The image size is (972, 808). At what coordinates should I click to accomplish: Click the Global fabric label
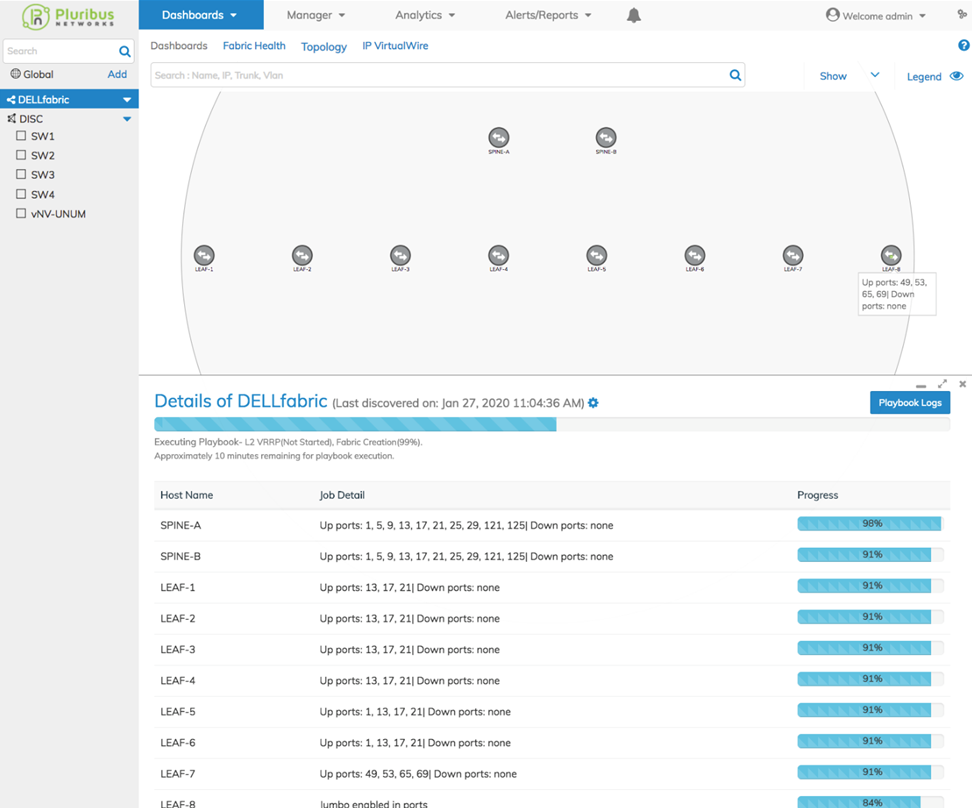38,74
